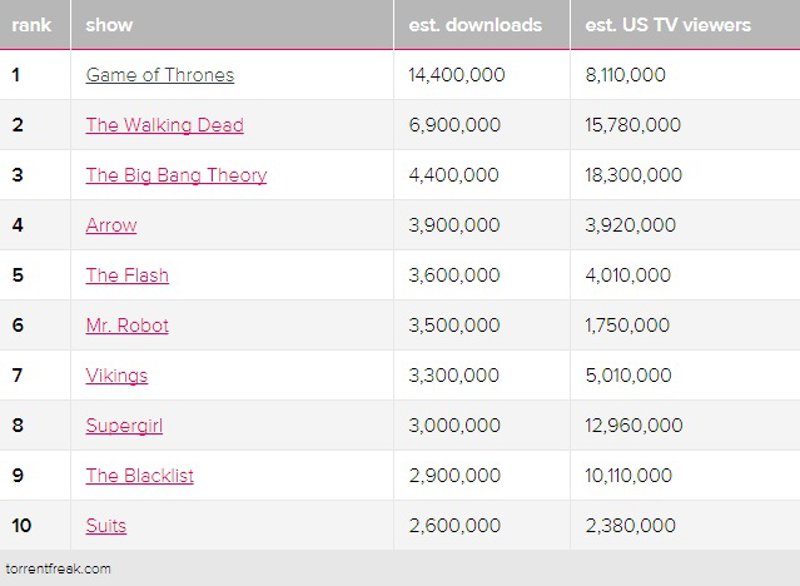800x586 pixels.
Task: Click the show column header
Action: pos(109,25)
